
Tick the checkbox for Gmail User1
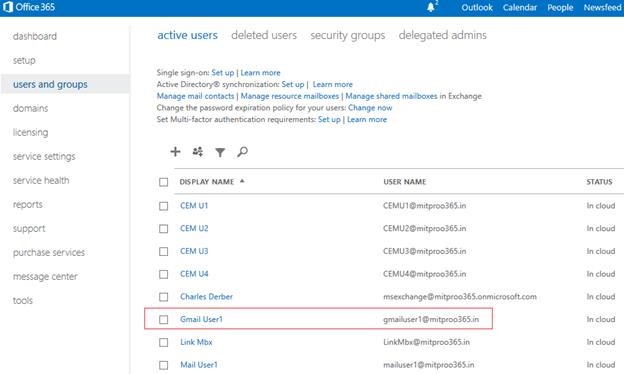coord(164,319)
